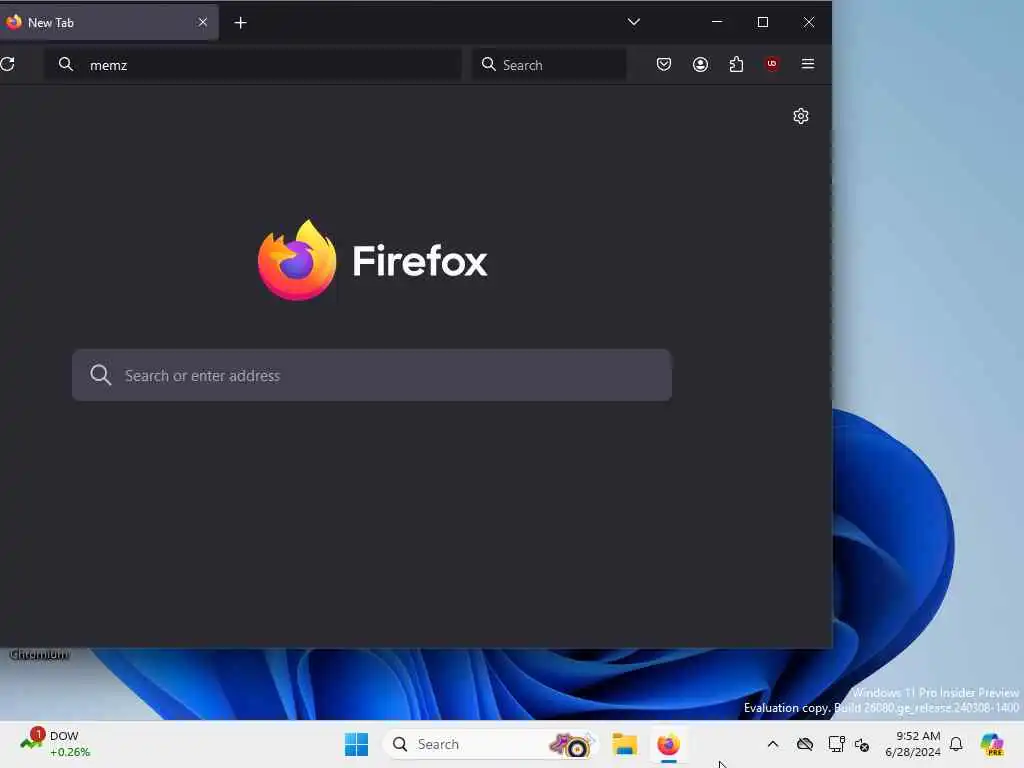
Task: Open the Firefox hamburger application menu
Action: tap(808, 64)
